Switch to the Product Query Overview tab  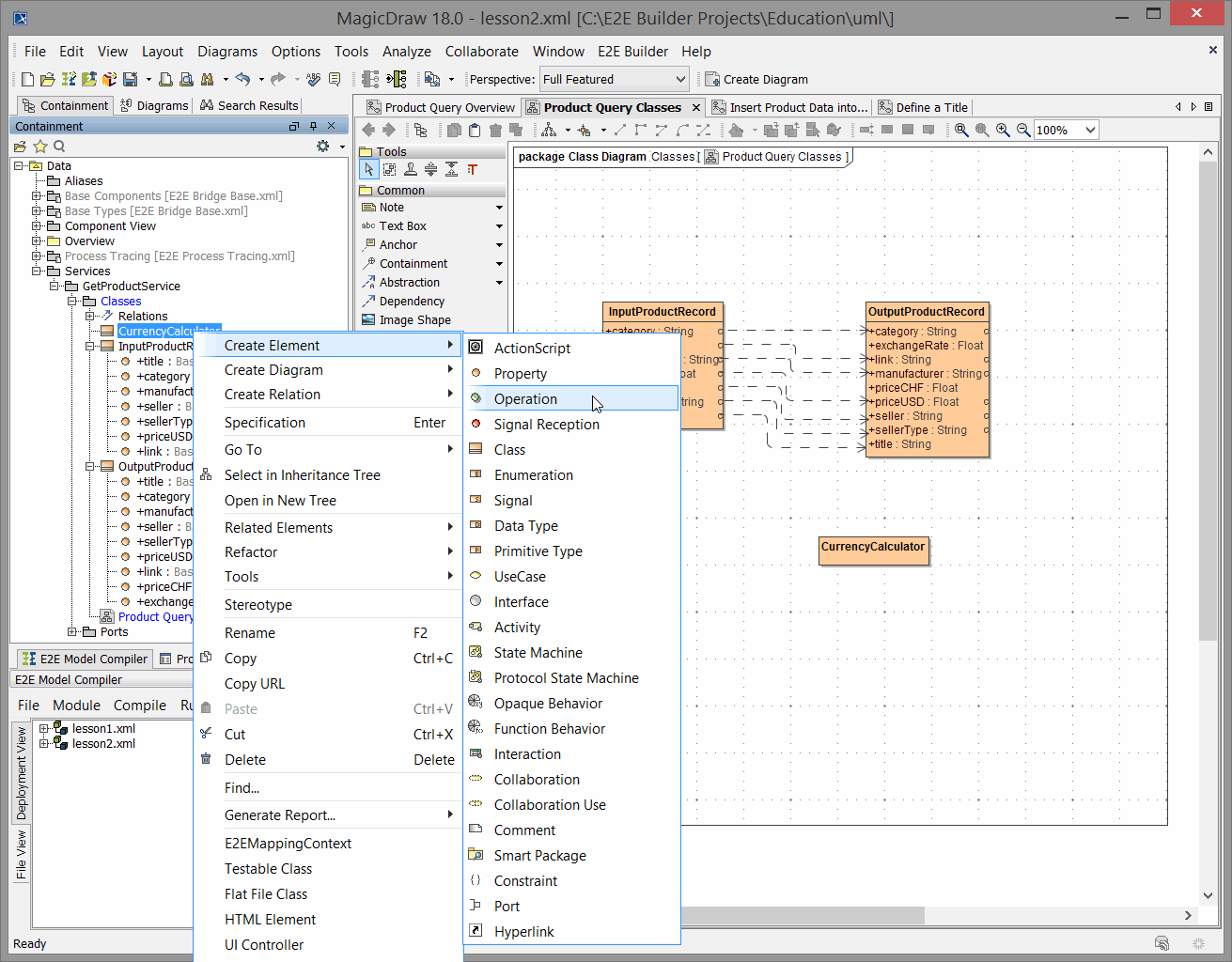click(x=441, y=108)
